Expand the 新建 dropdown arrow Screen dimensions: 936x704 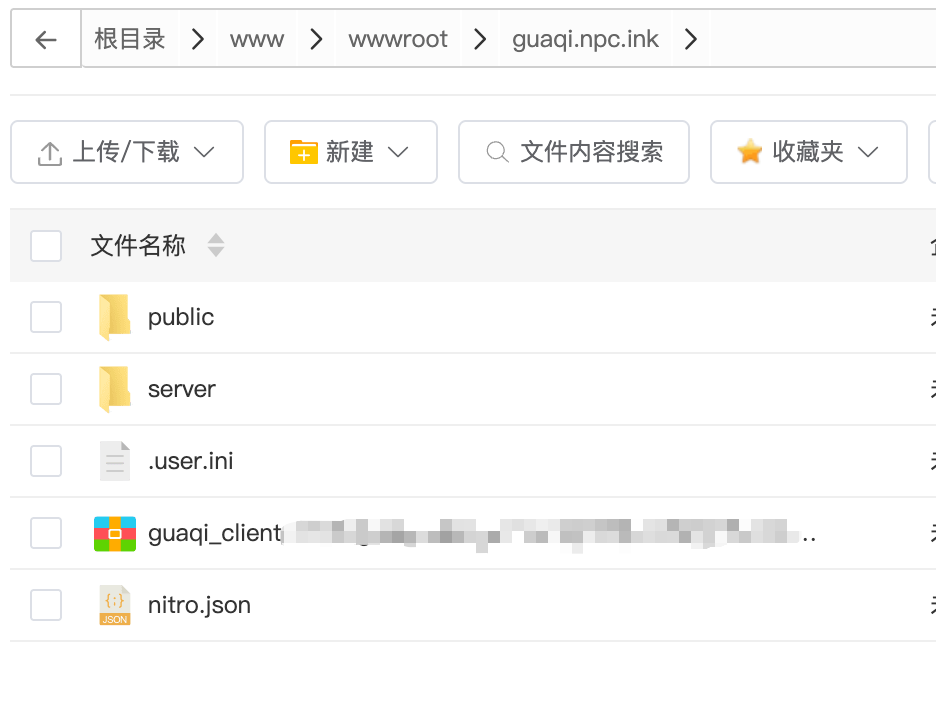pyautogui.click(x=398, y=152)
